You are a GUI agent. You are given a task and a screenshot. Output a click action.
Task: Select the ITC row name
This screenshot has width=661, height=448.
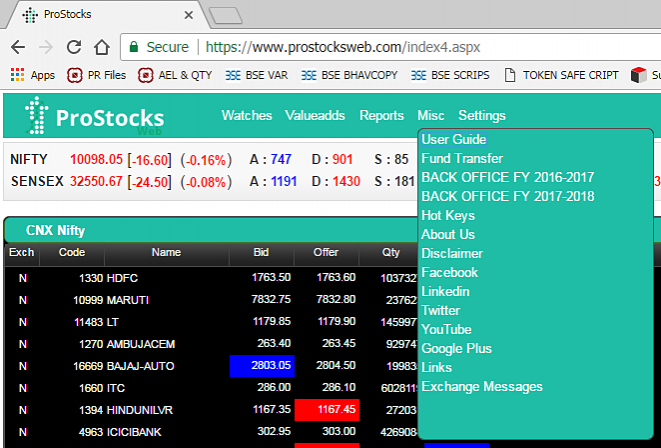tap(116, 388)
